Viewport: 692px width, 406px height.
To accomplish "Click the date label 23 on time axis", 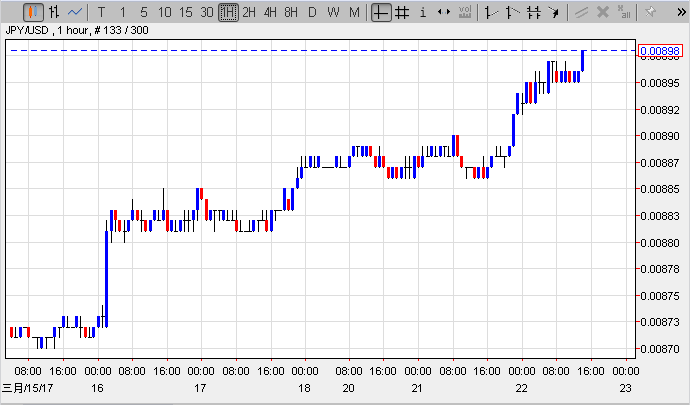I will 625,388.
